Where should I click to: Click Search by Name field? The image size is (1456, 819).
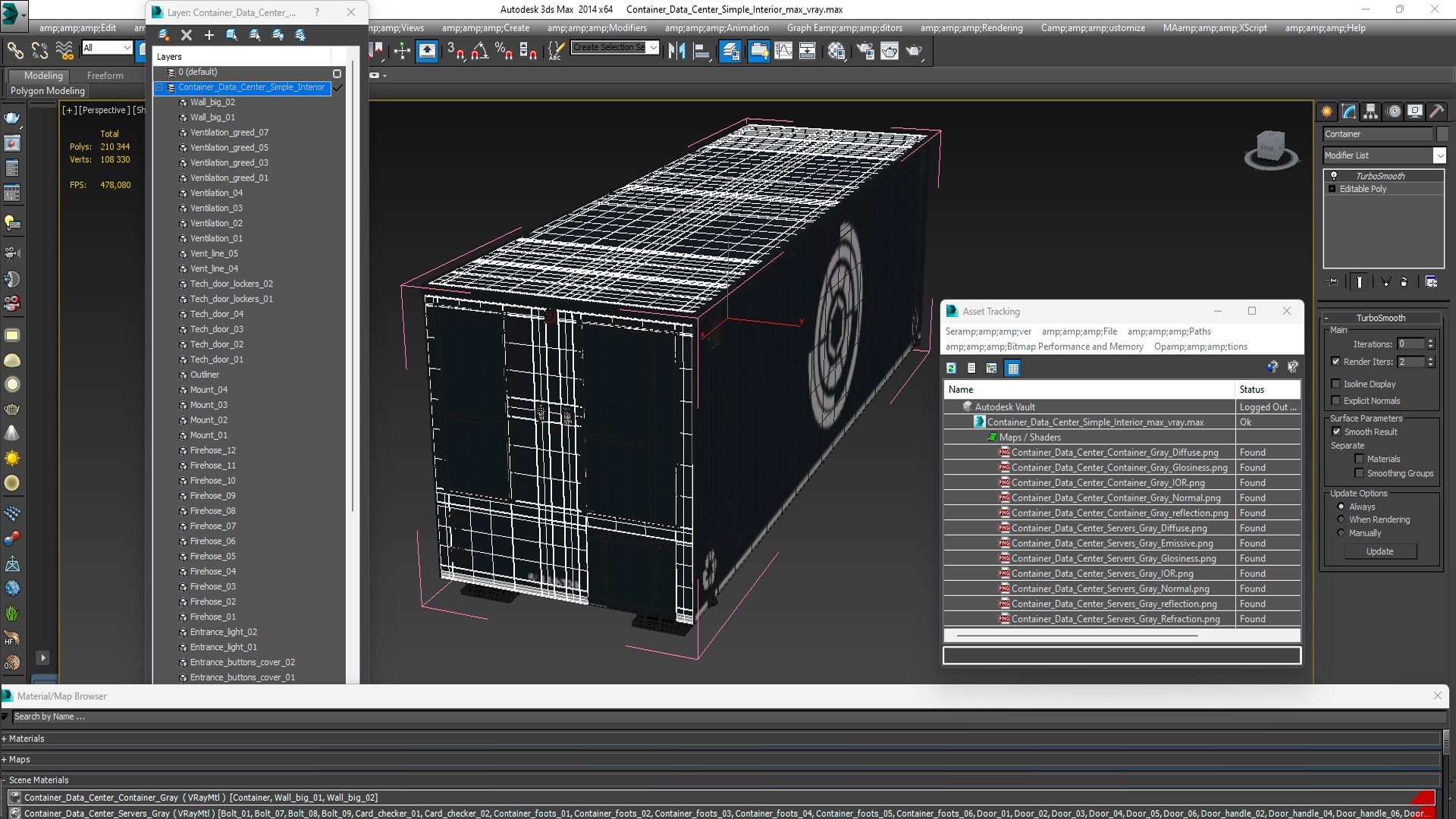click(728, 717)
